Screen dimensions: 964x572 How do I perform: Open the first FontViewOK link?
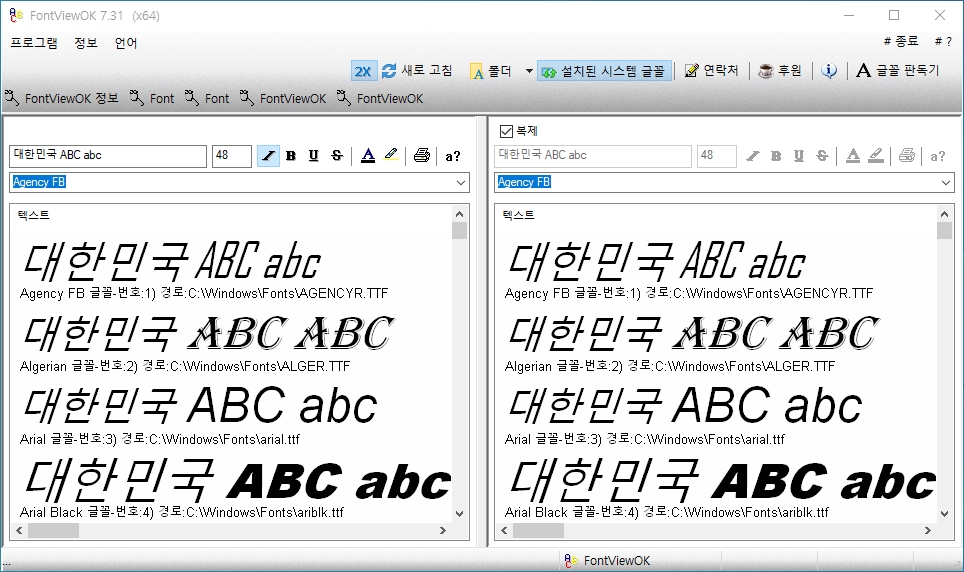283,98
